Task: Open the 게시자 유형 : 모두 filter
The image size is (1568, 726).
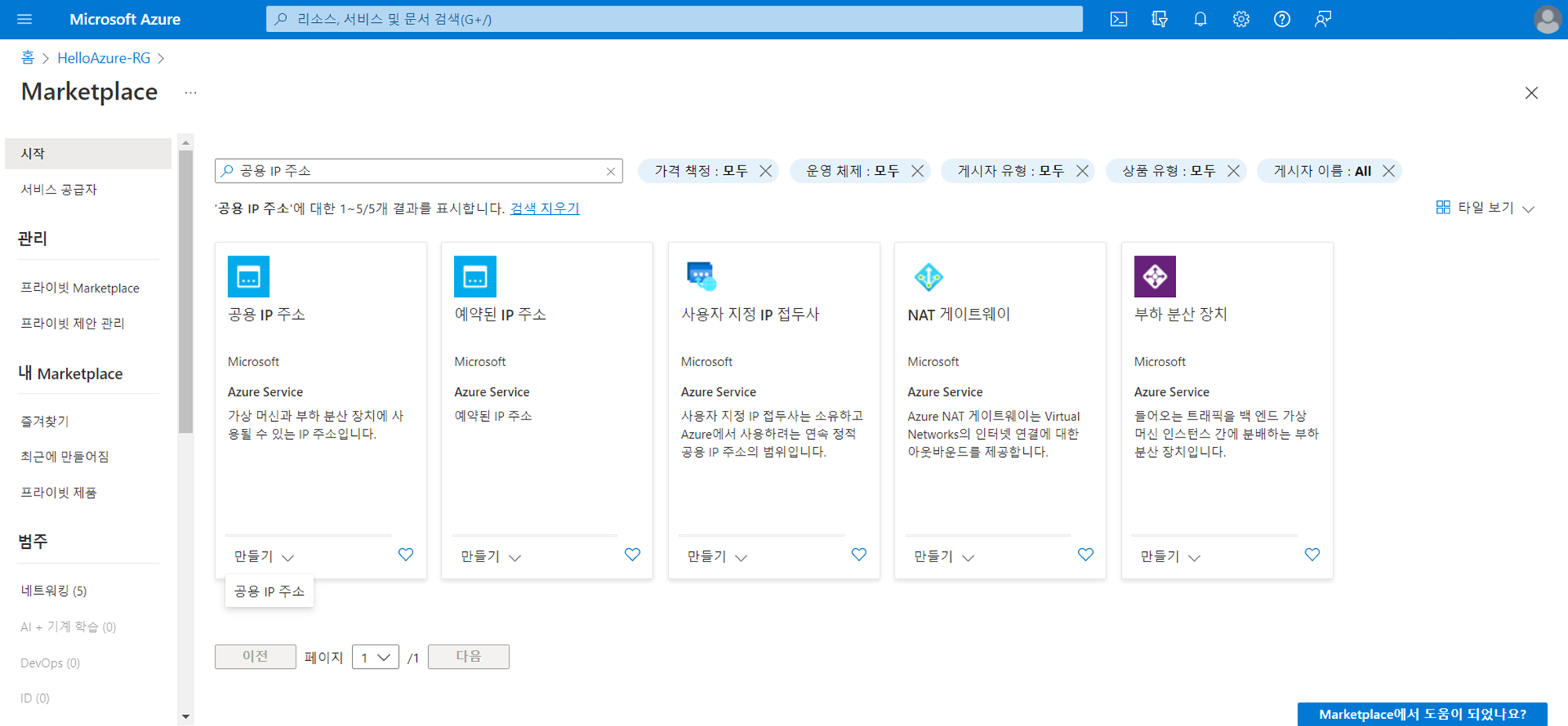Action: [1011, 171]
